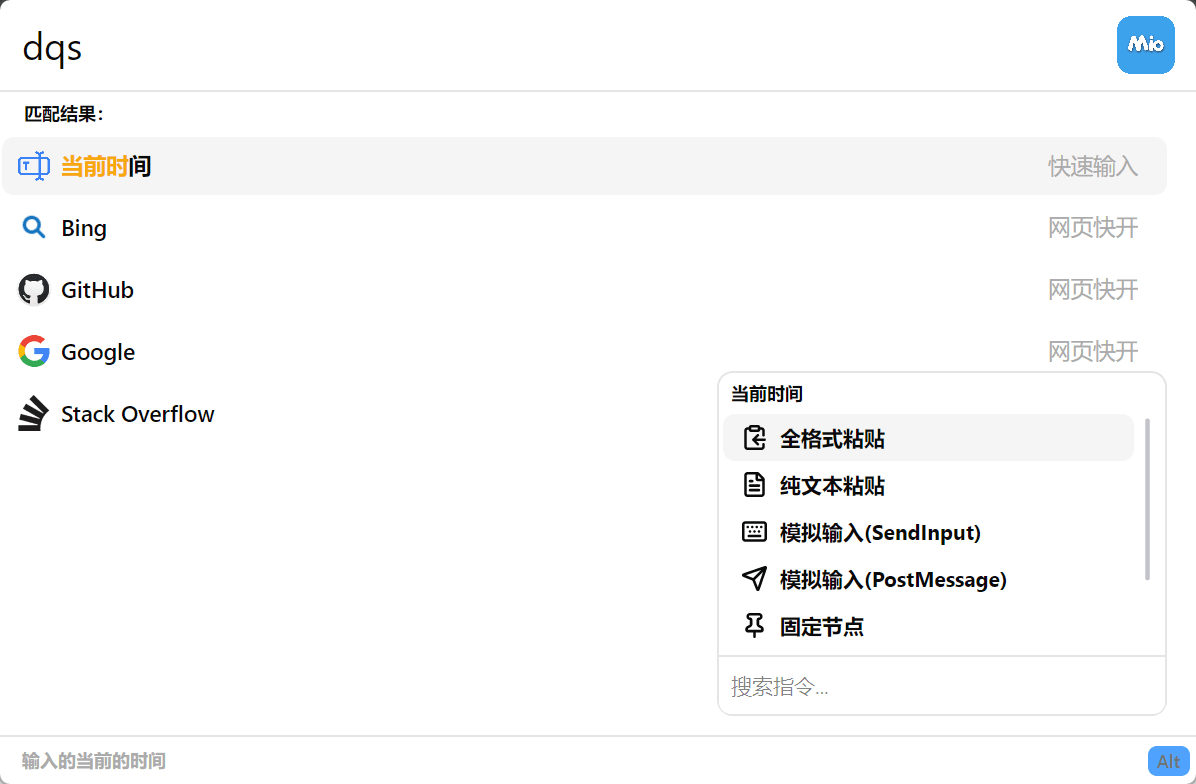
Task: Click the main search box containing dqs
Action: (x=557, y=47)
